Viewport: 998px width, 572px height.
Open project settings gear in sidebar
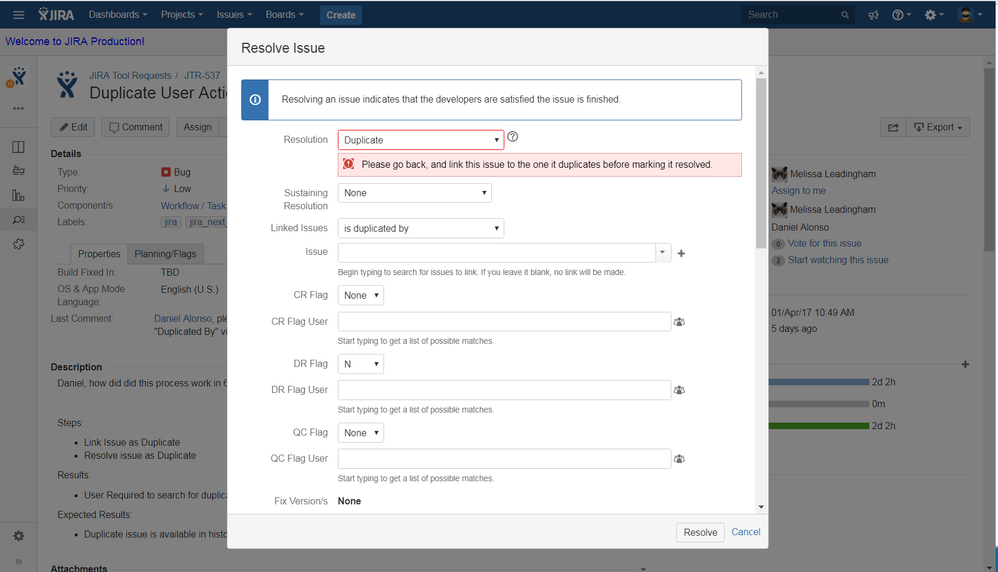point(18,536)
